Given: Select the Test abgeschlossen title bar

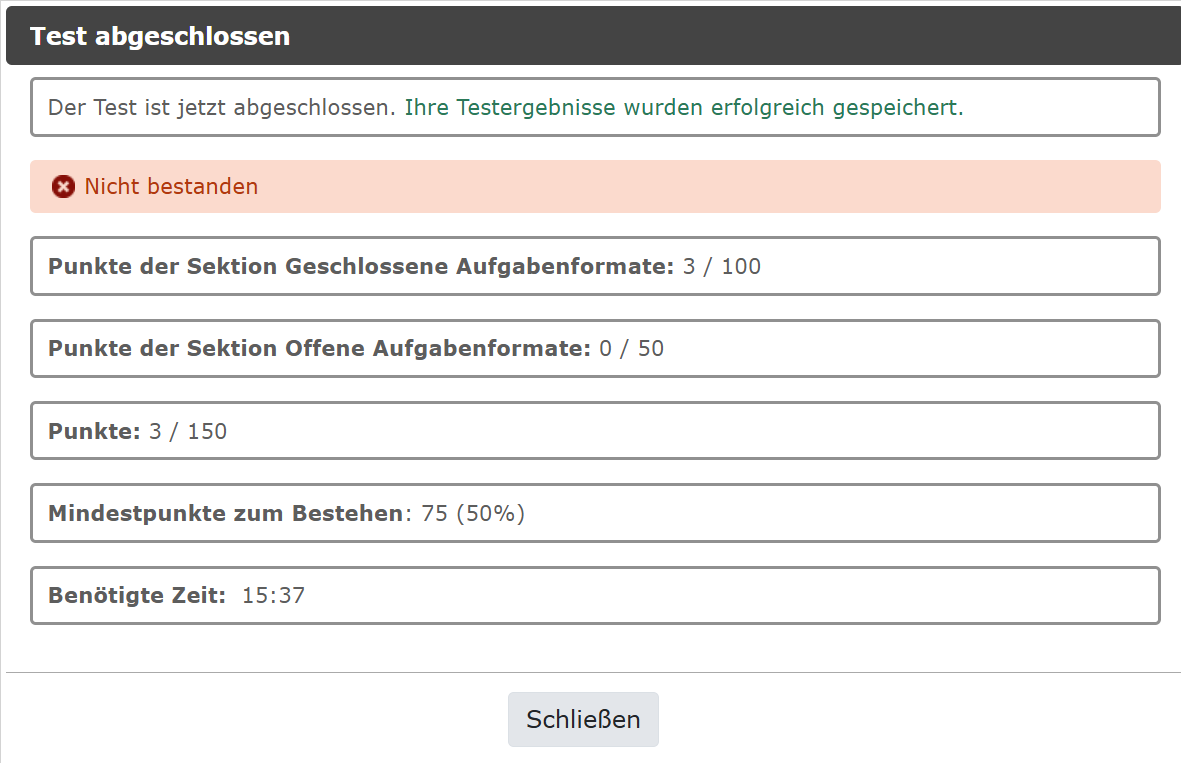Looking at the screenshot, I should tap(590, 35).
